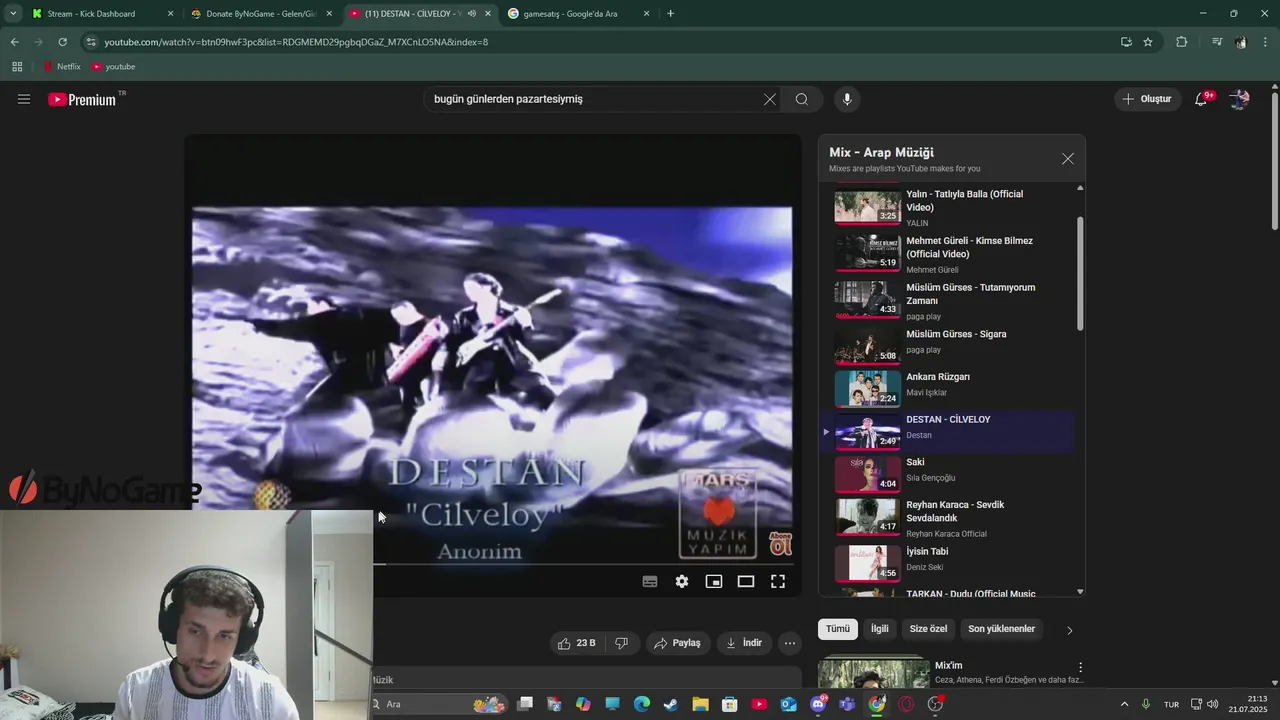Reload the current page
This screenshot has width=1280, height=720.
(62, 42)
